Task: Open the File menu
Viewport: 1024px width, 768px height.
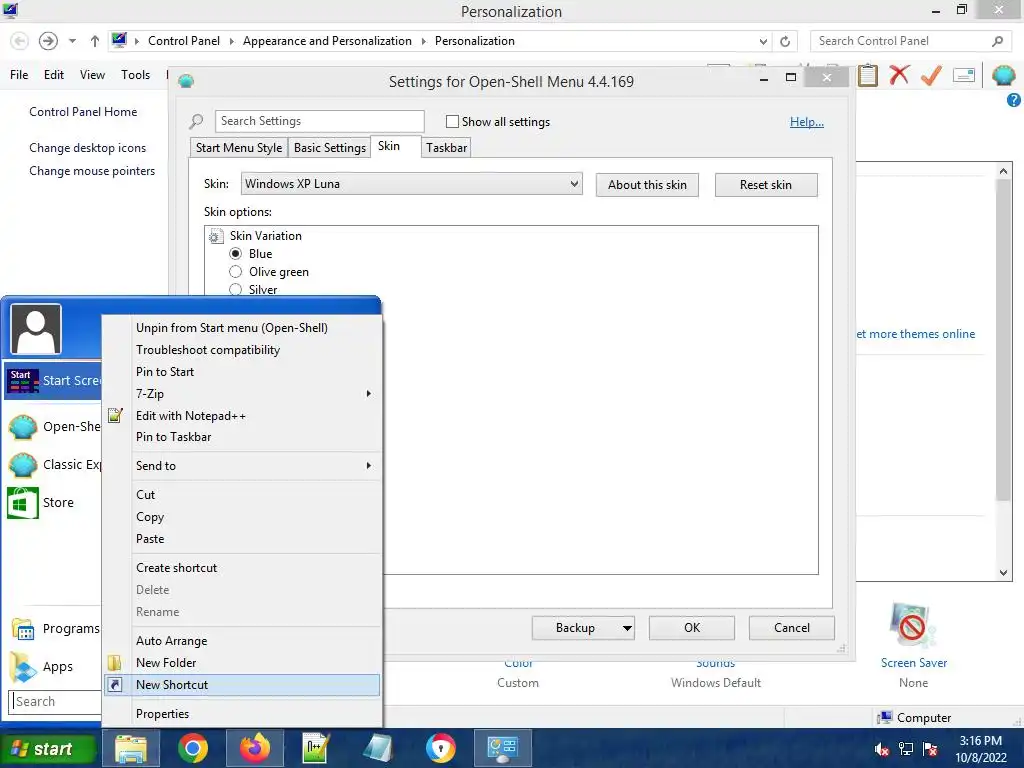Action: 19,75
